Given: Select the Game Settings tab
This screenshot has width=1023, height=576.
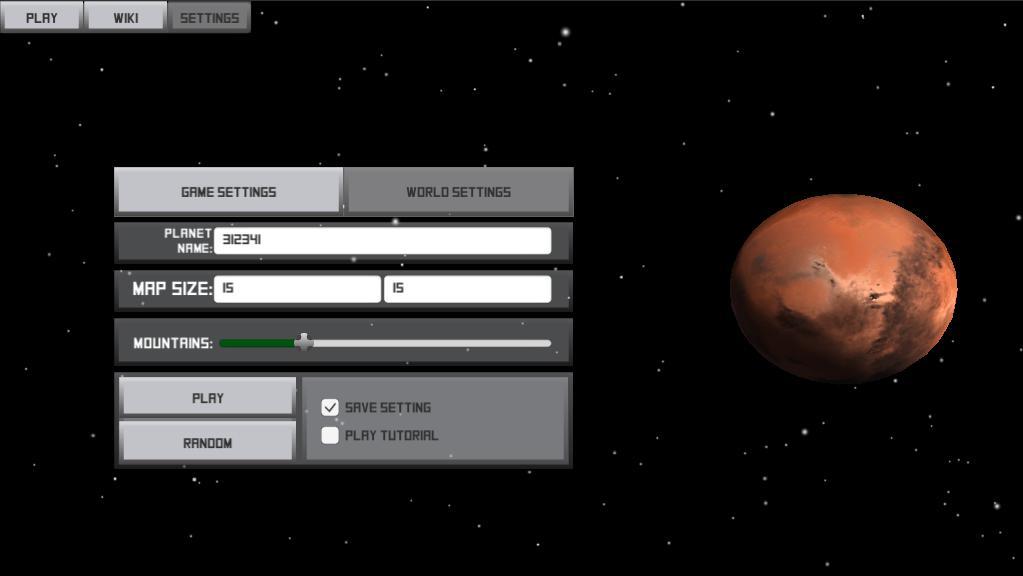Looking at the screenshot, I should tap(228, 191).
